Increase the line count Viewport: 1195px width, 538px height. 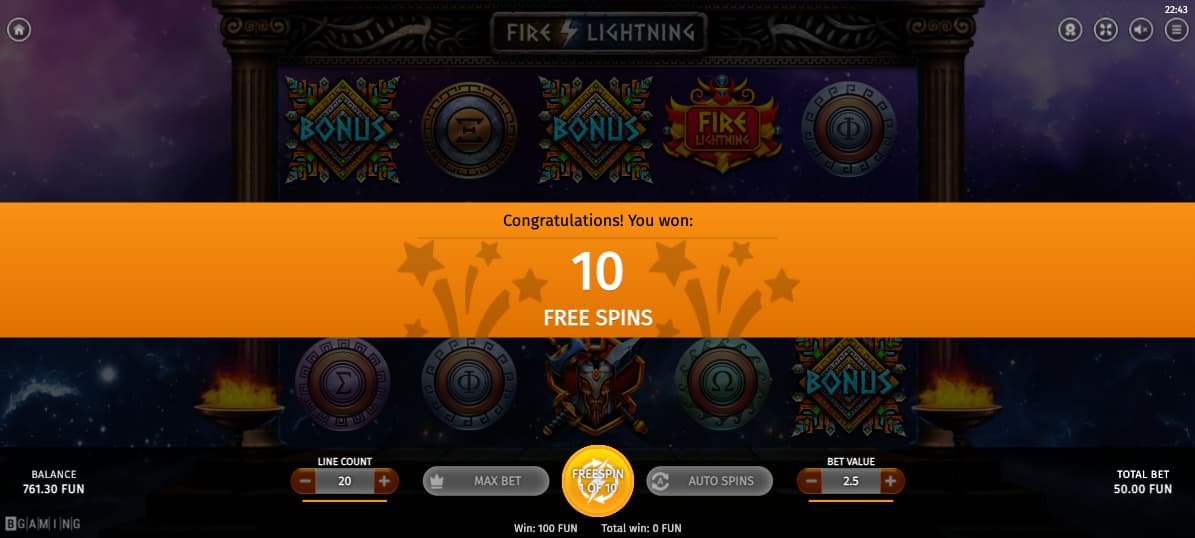tap(384, 481)
